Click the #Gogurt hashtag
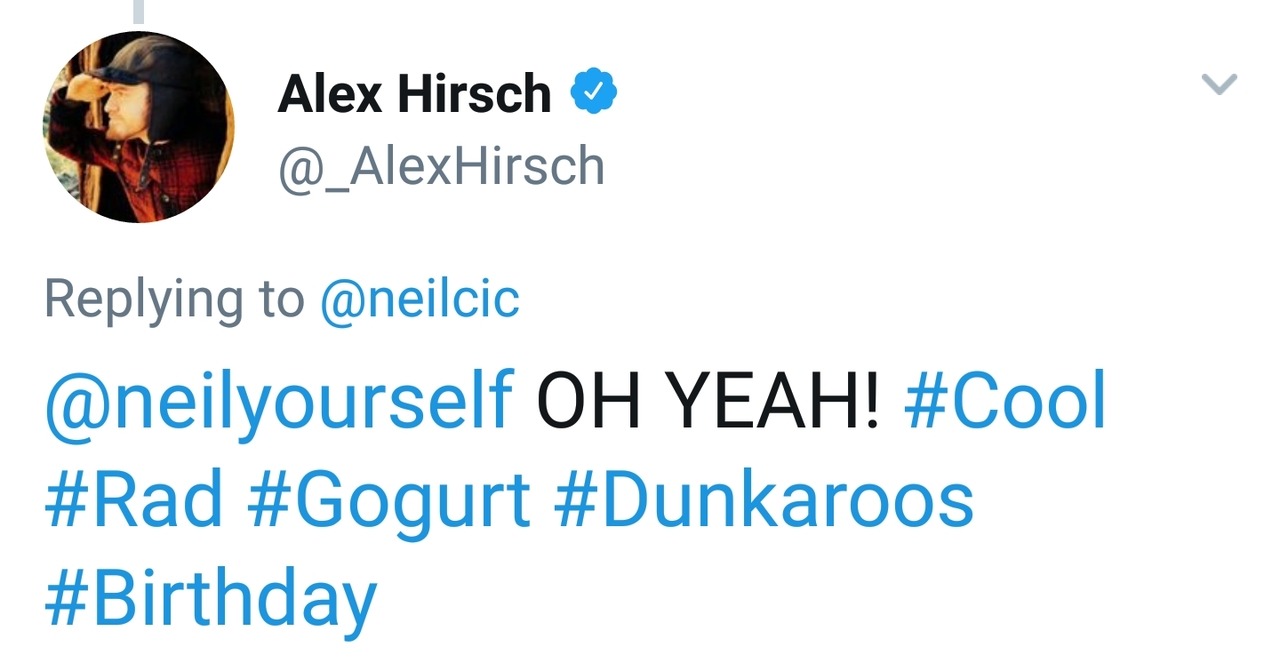The height and width of the screenshot is (663, 1280). [x=388, y=501]
